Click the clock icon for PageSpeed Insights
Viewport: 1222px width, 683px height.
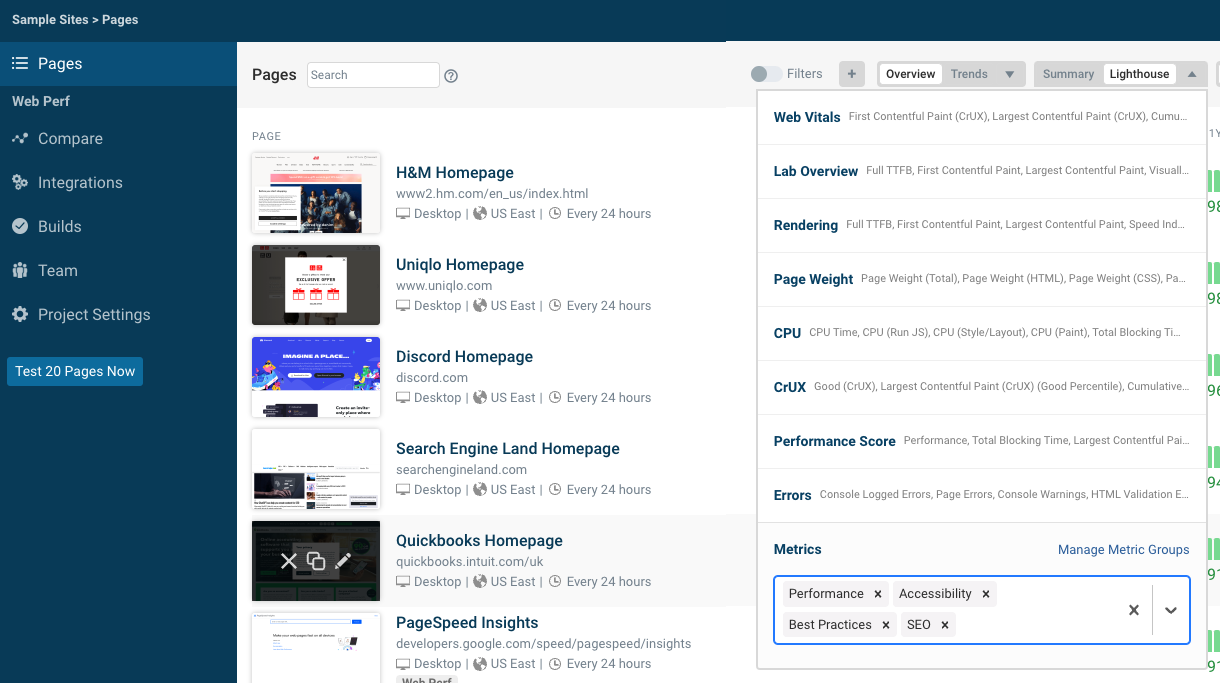pyautogui.click(x=556, y=664)
